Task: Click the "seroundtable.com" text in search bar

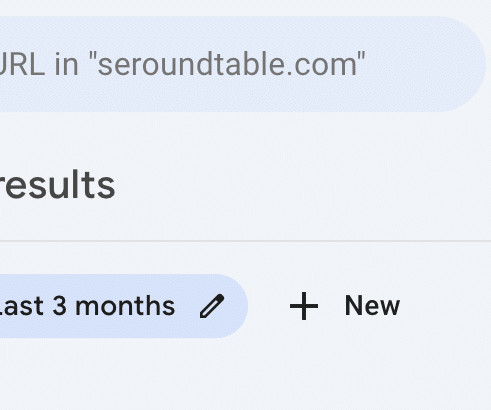Action: point(231,64)
